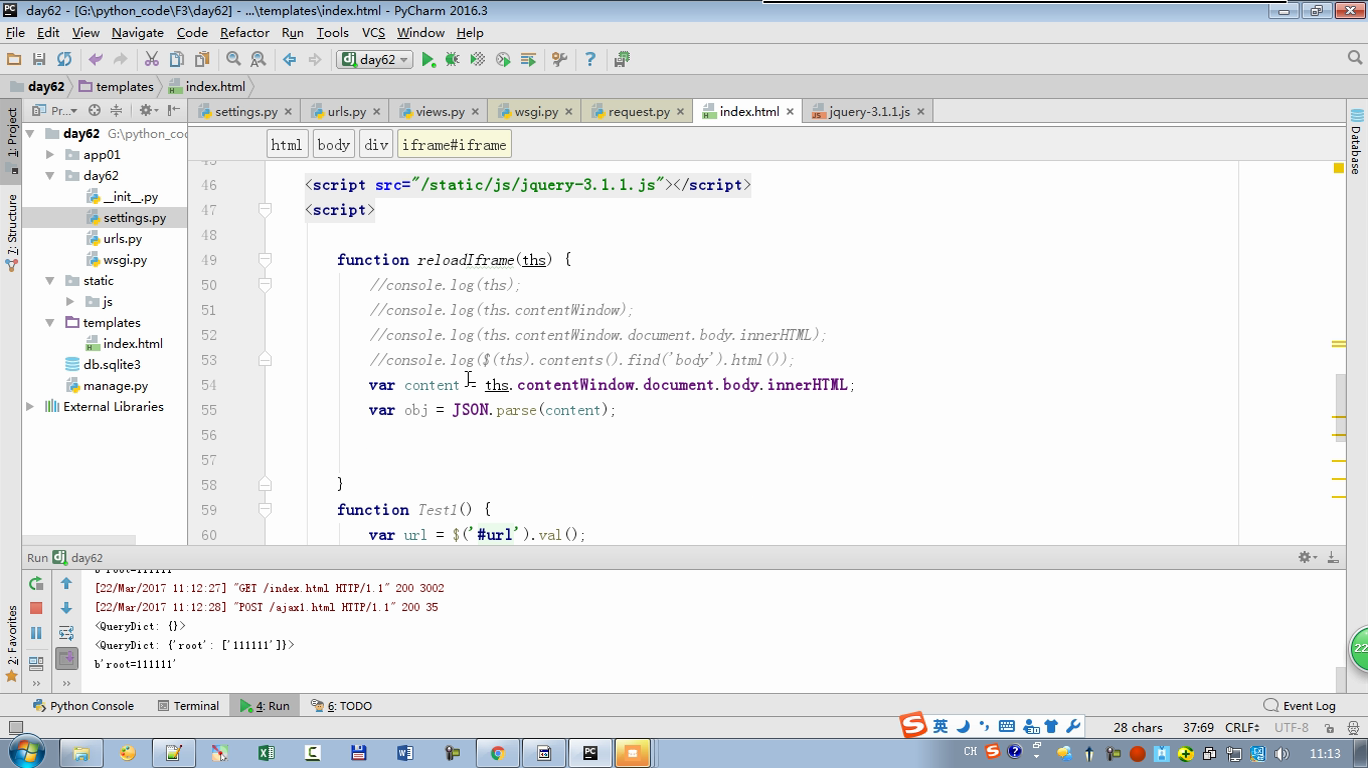The width and height of the screenshot is (1368, 768).
Task: Collapse the day62 subfolder in the tree
Action: [x=50, y=176]
